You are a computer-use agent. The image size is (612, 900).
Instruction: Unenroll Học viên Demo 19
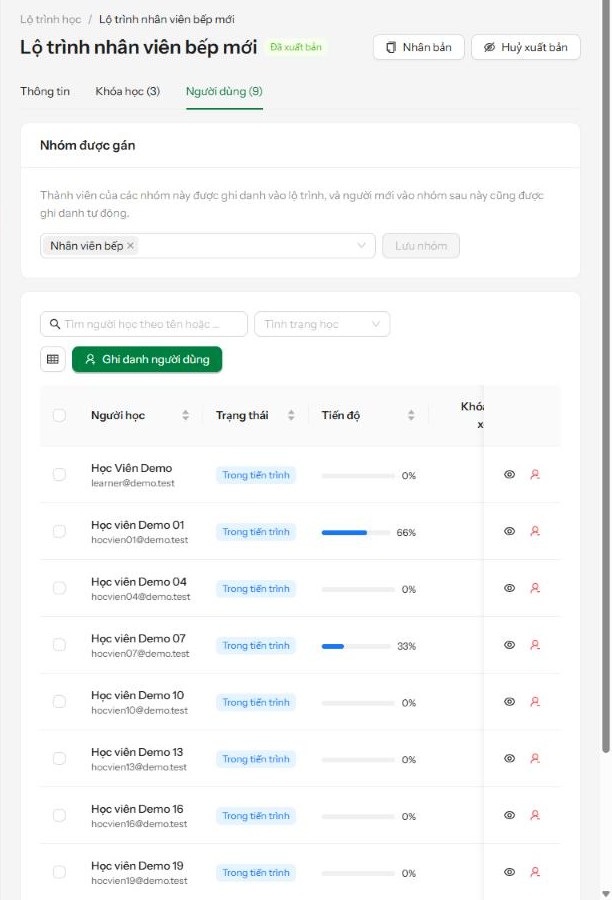[534, 872]
